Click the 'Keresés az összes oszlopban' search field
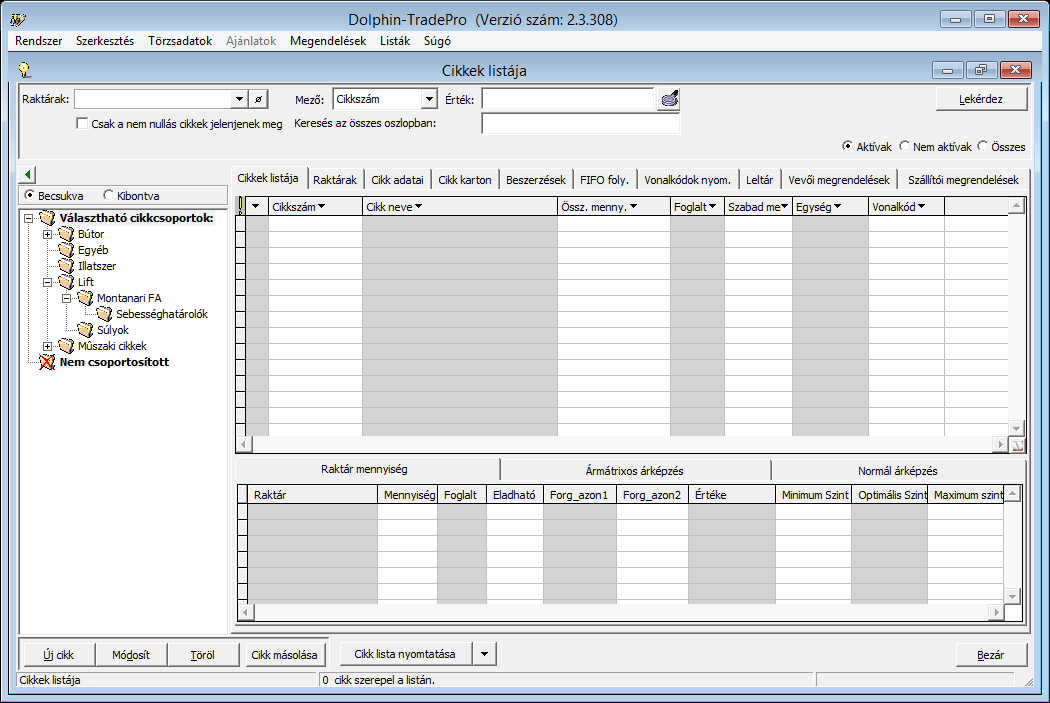The image size is (1050, 703). pos(581,123)
